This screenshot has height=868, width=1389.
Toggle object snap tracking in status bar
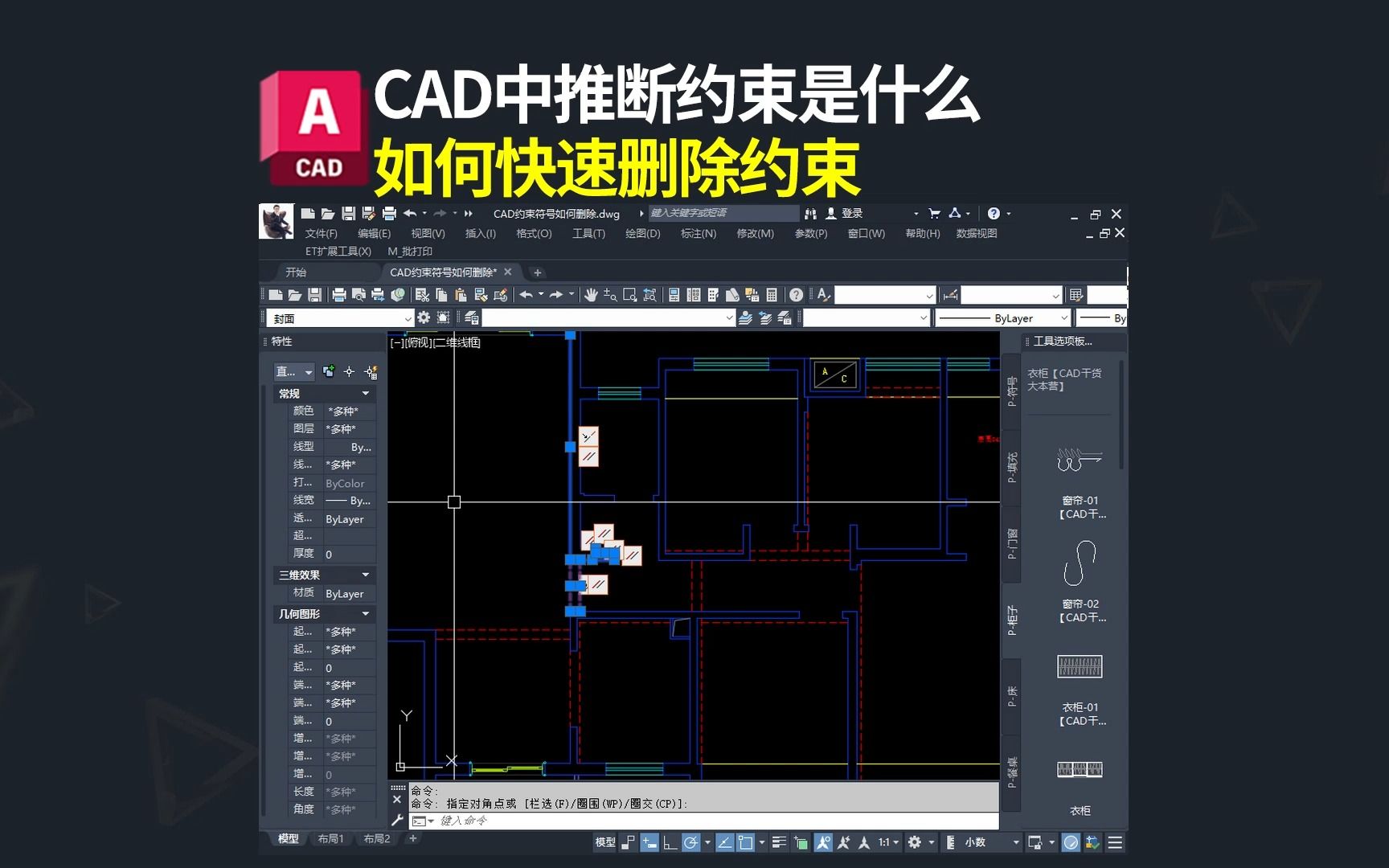click(x=724, y=843)
